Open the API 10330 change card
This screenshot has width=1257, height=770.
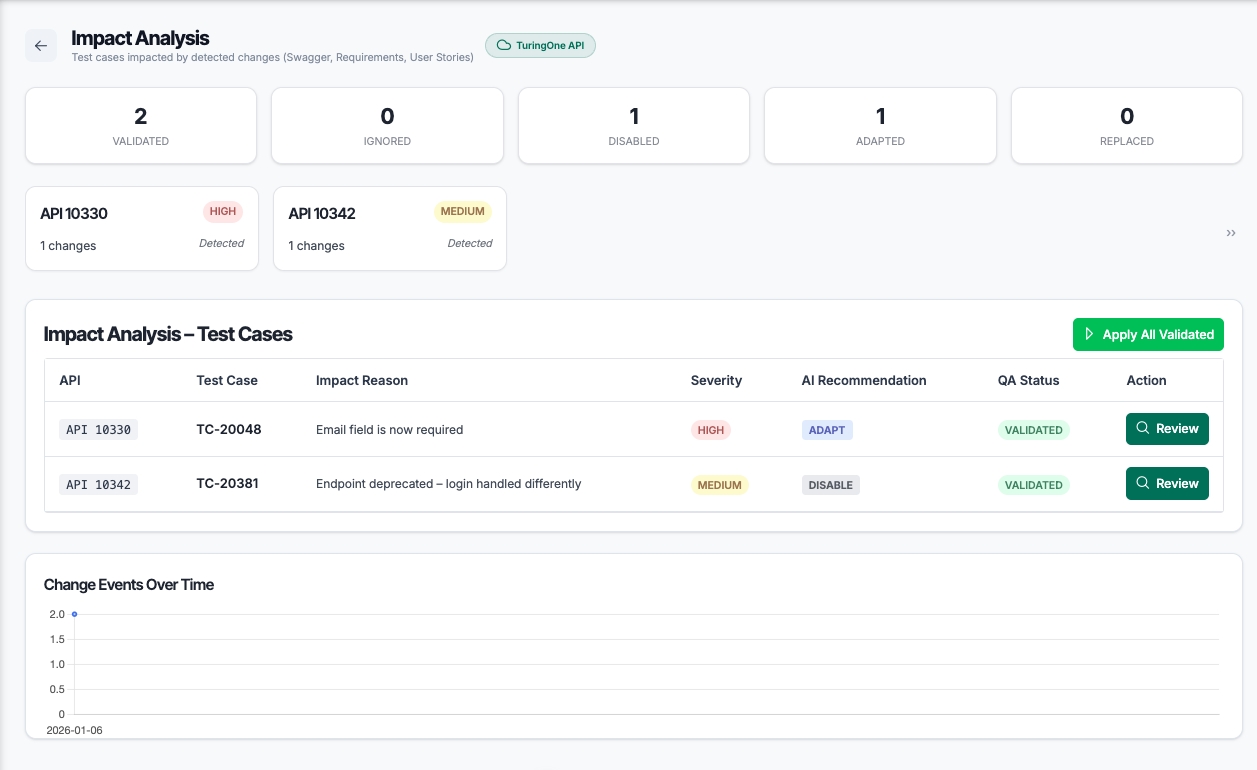142,228
